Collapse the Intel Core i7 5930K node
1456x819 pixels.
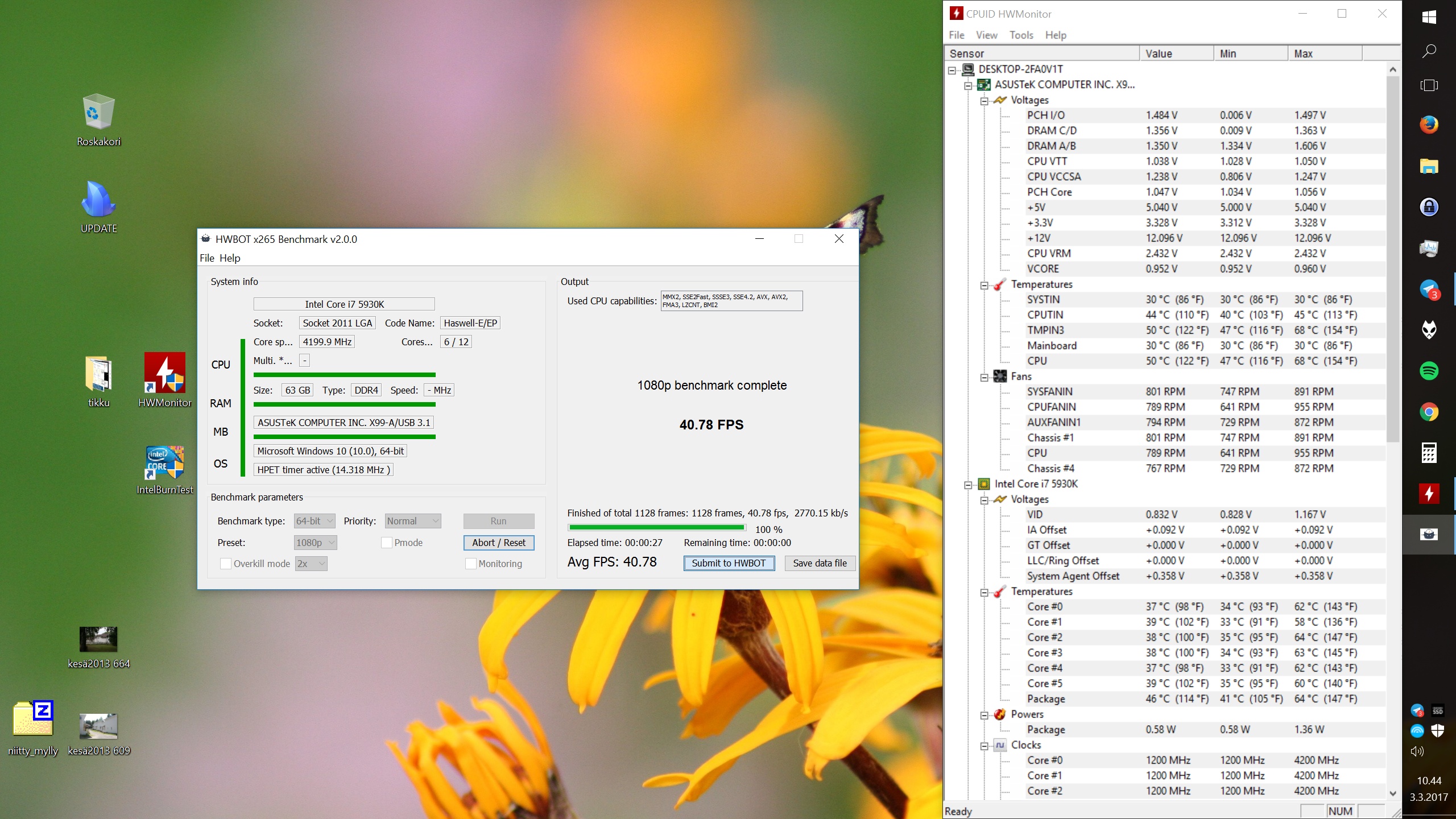click(x=968, y=485)
